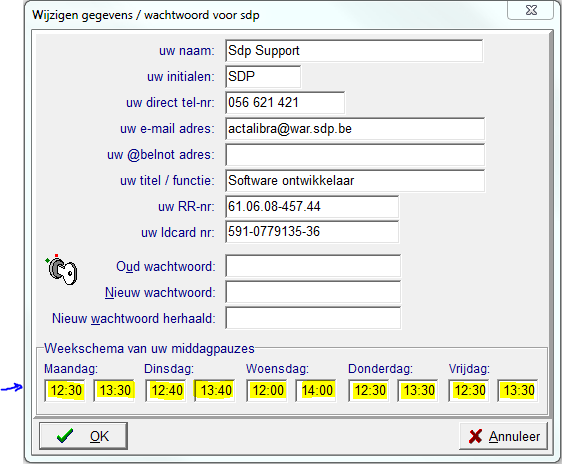
Task: Select the uw naam field
Action: (x=354, y=51)
